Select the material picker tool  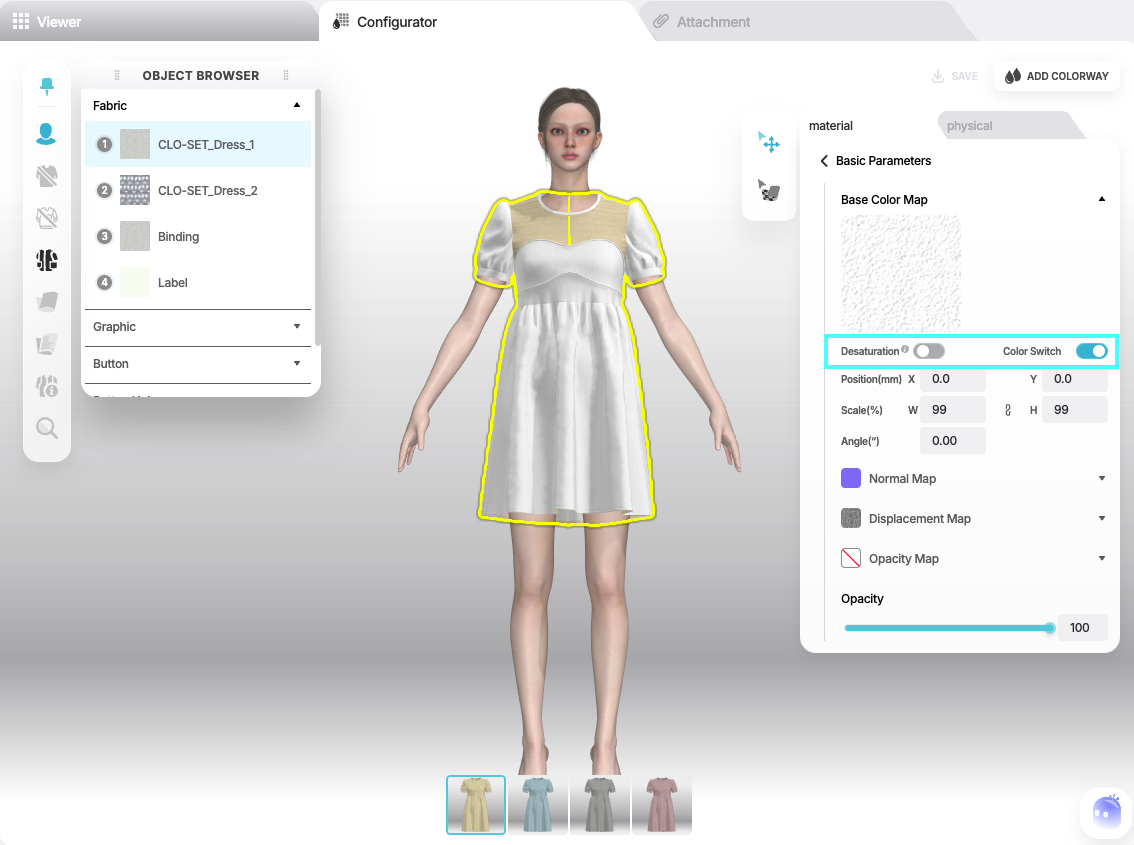(x=769, y=191)
